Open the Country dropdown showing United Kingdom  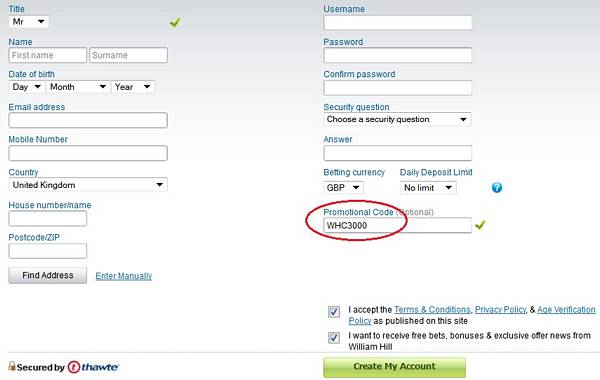pyautogui.click(x=88, y=185)
